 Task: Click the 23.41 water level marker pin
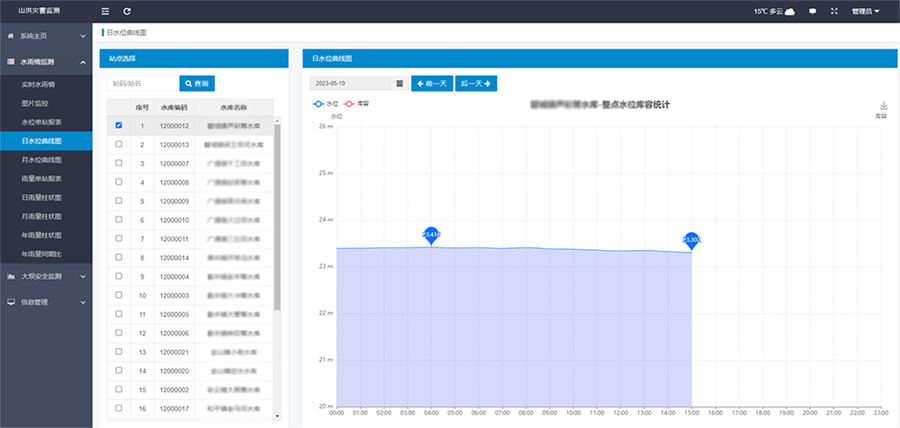(431, 235)
